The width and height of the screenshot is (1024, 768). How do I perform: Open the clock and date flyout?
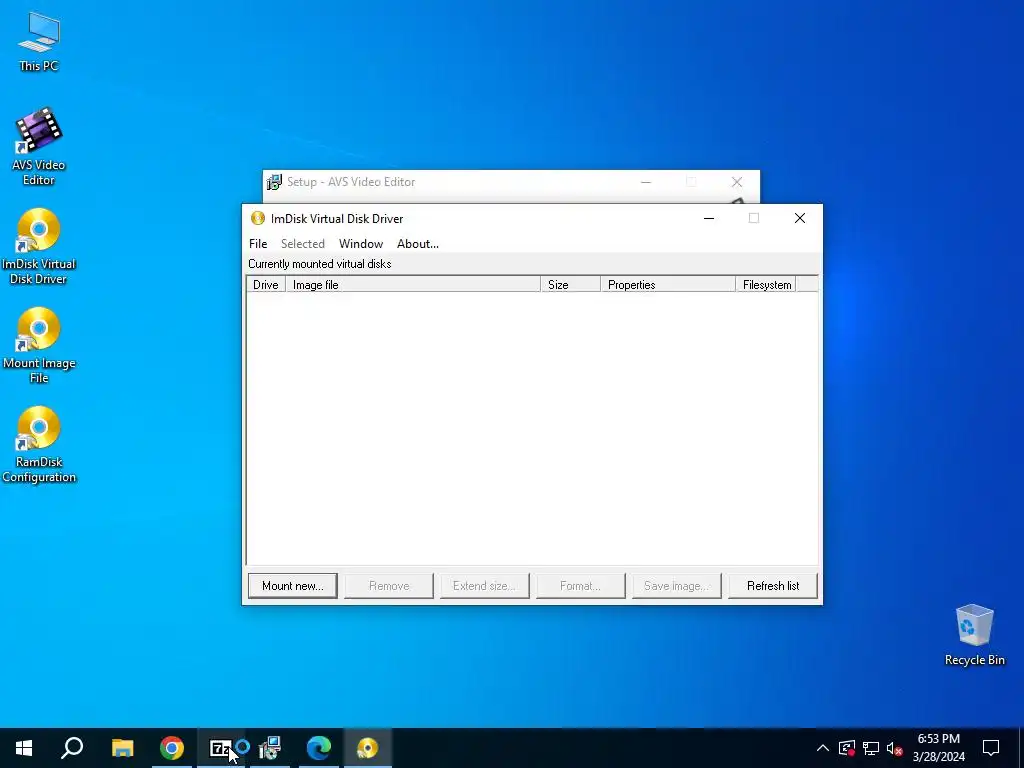[x=938, y=748]
